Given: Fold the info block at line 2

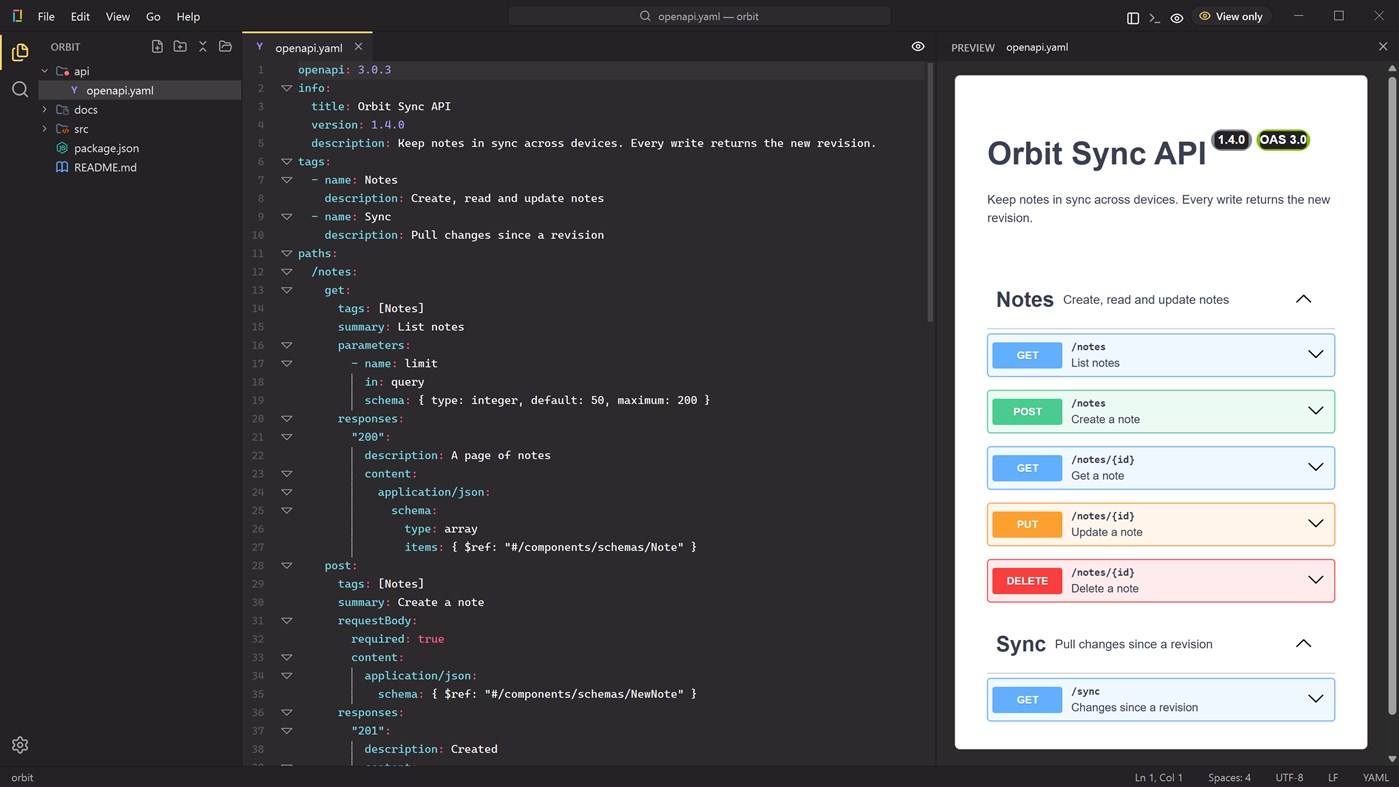Looking at the screenshot, I should click(x=286, y=88).
